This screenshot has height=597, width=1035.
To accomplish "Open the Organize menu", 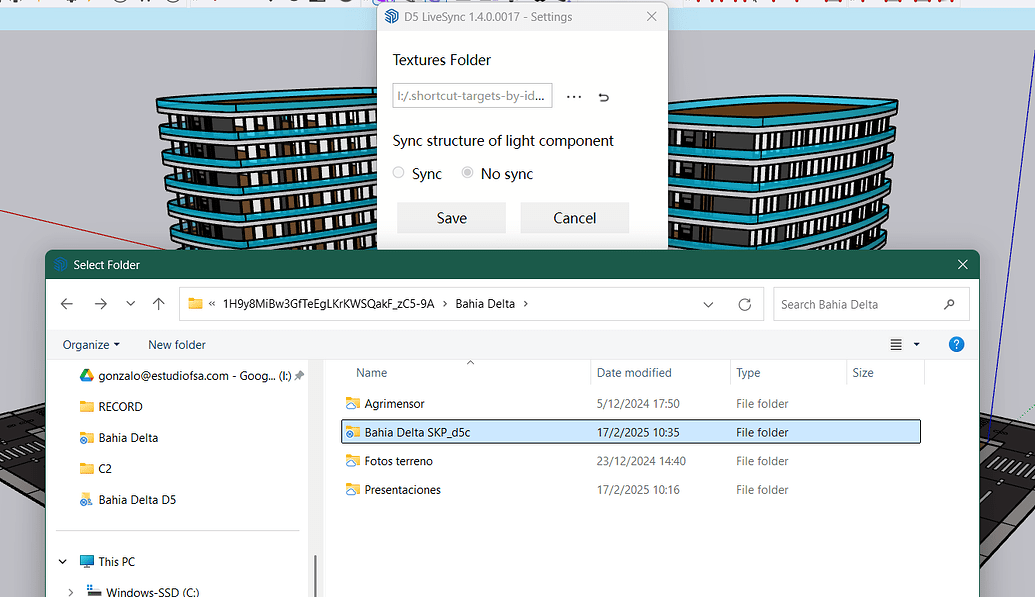I will [91, 345].
